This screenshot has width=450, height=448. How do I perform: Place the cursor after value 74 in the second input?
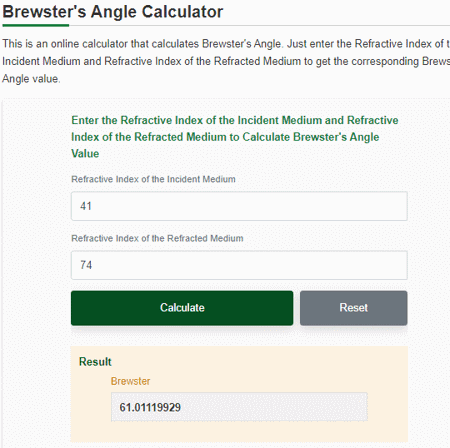click(94, 265)
